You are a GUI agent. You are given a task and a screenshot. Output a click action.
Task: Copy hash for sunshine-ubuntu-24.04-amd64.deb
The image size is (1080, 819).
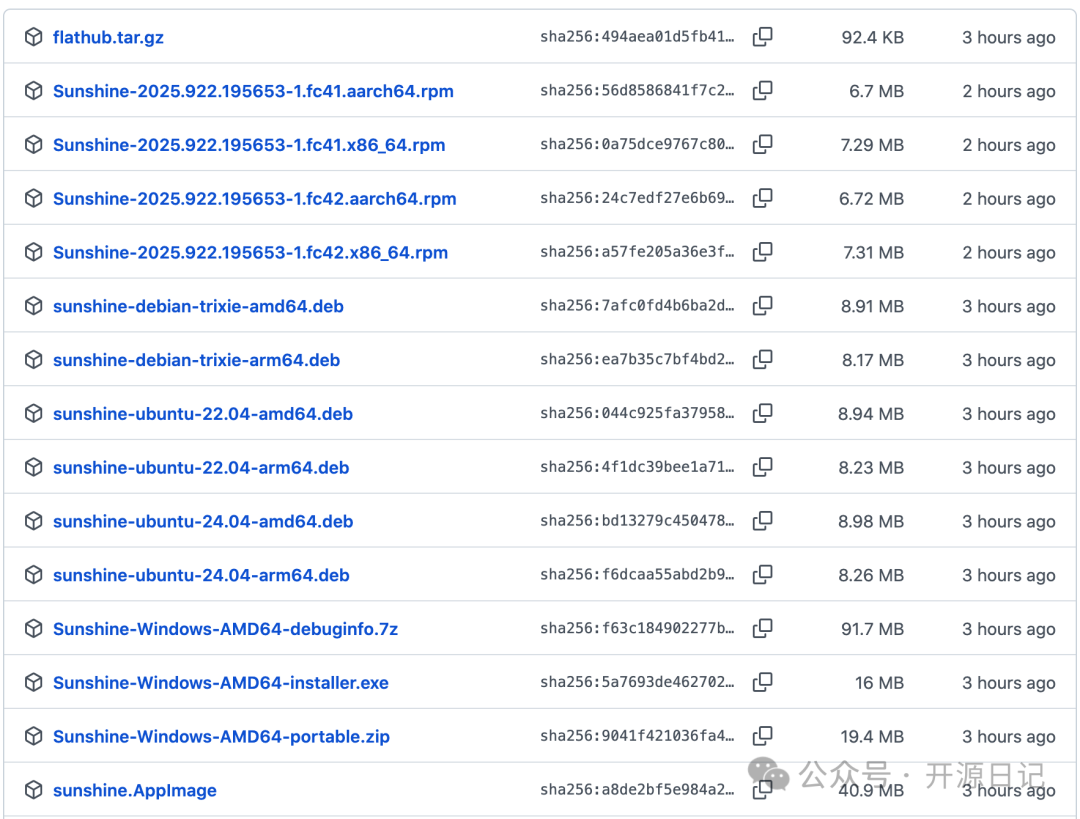tap(762, 521)
